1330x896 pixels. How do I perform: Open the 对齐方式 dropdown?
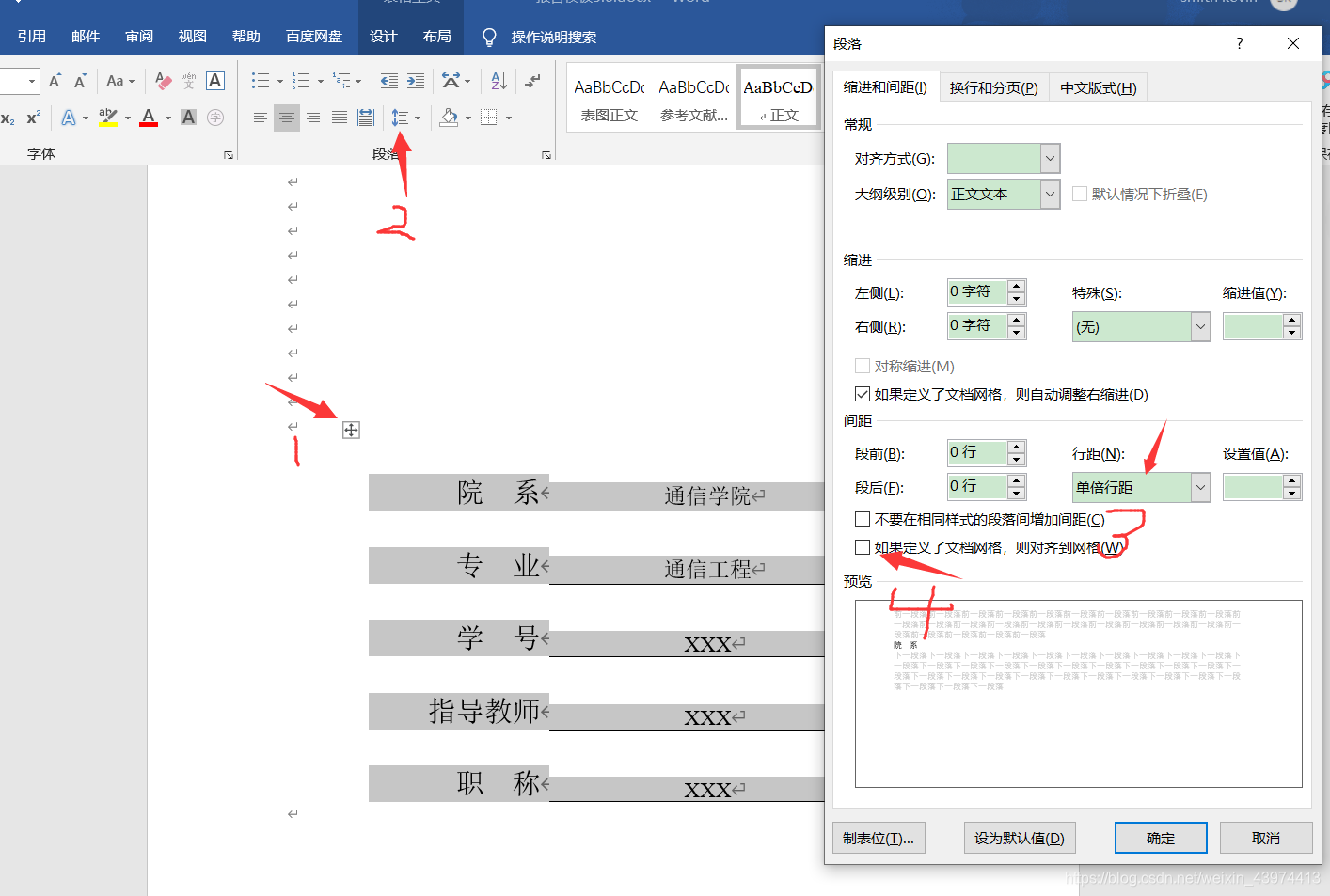(x=1050, y=158)
